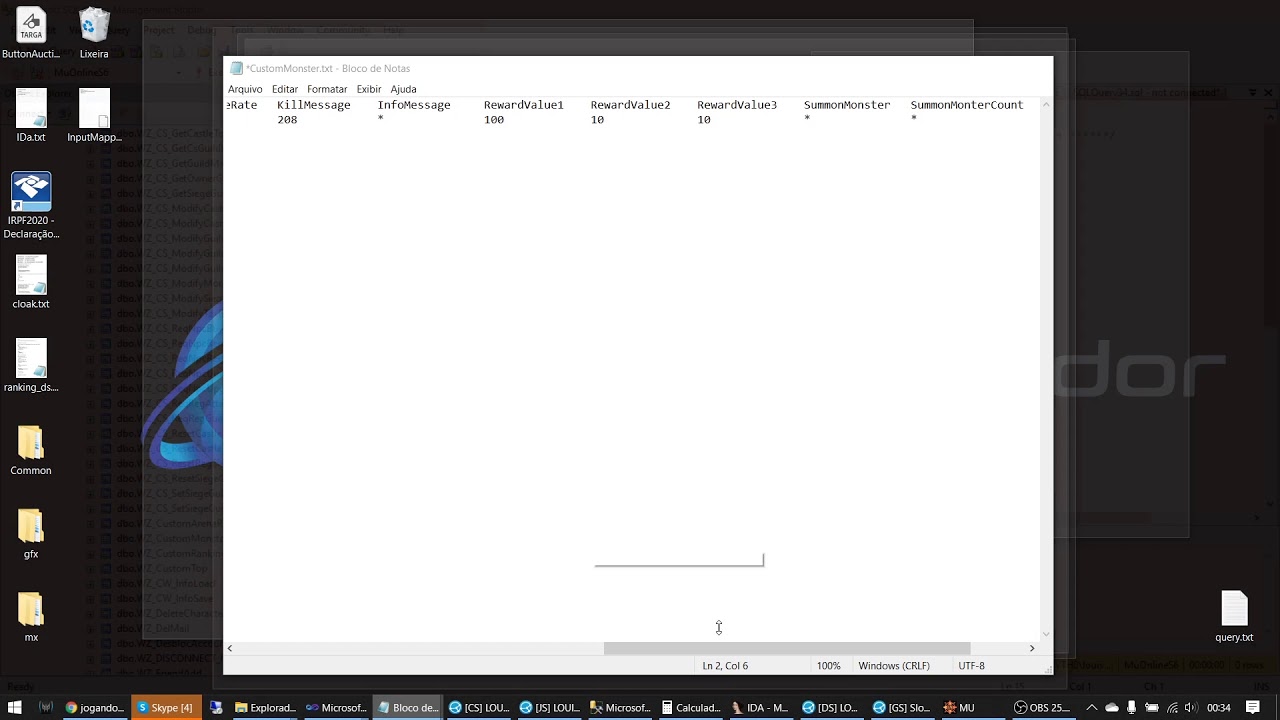Select the Common folder on desktop

click(31, 449)
